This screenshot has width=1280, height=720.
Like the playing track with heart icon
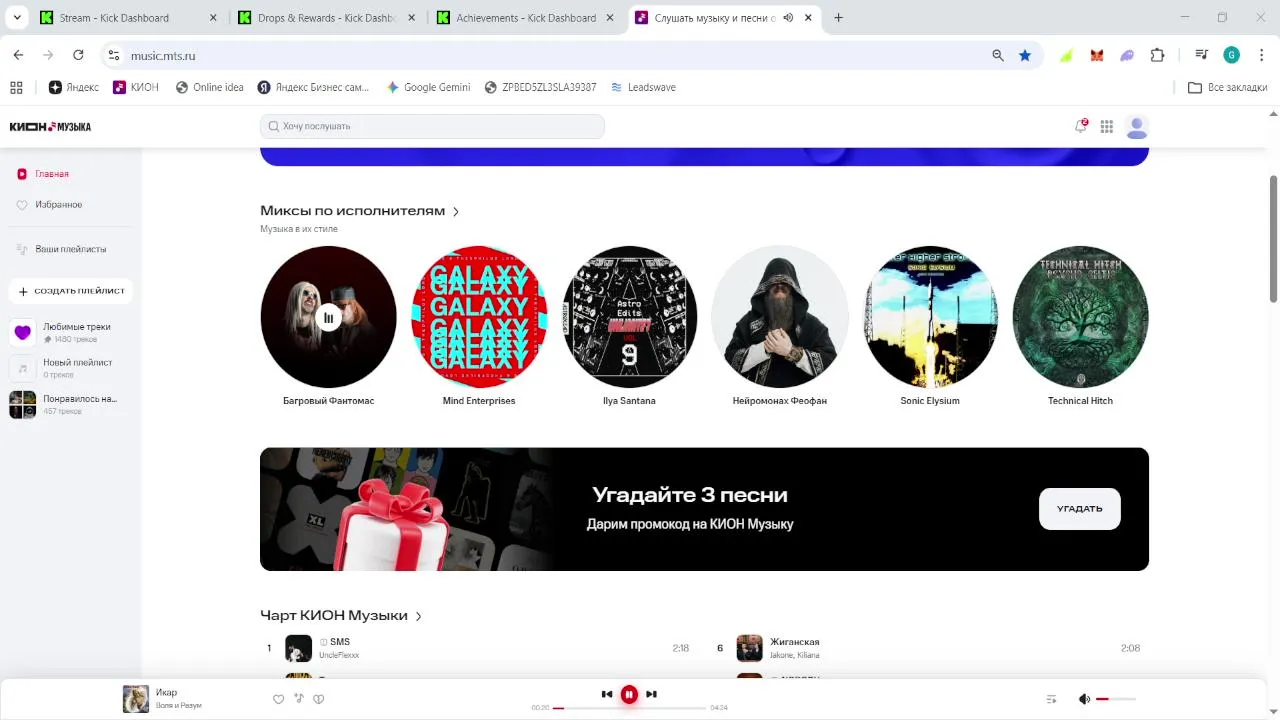(x=279, y=699)
